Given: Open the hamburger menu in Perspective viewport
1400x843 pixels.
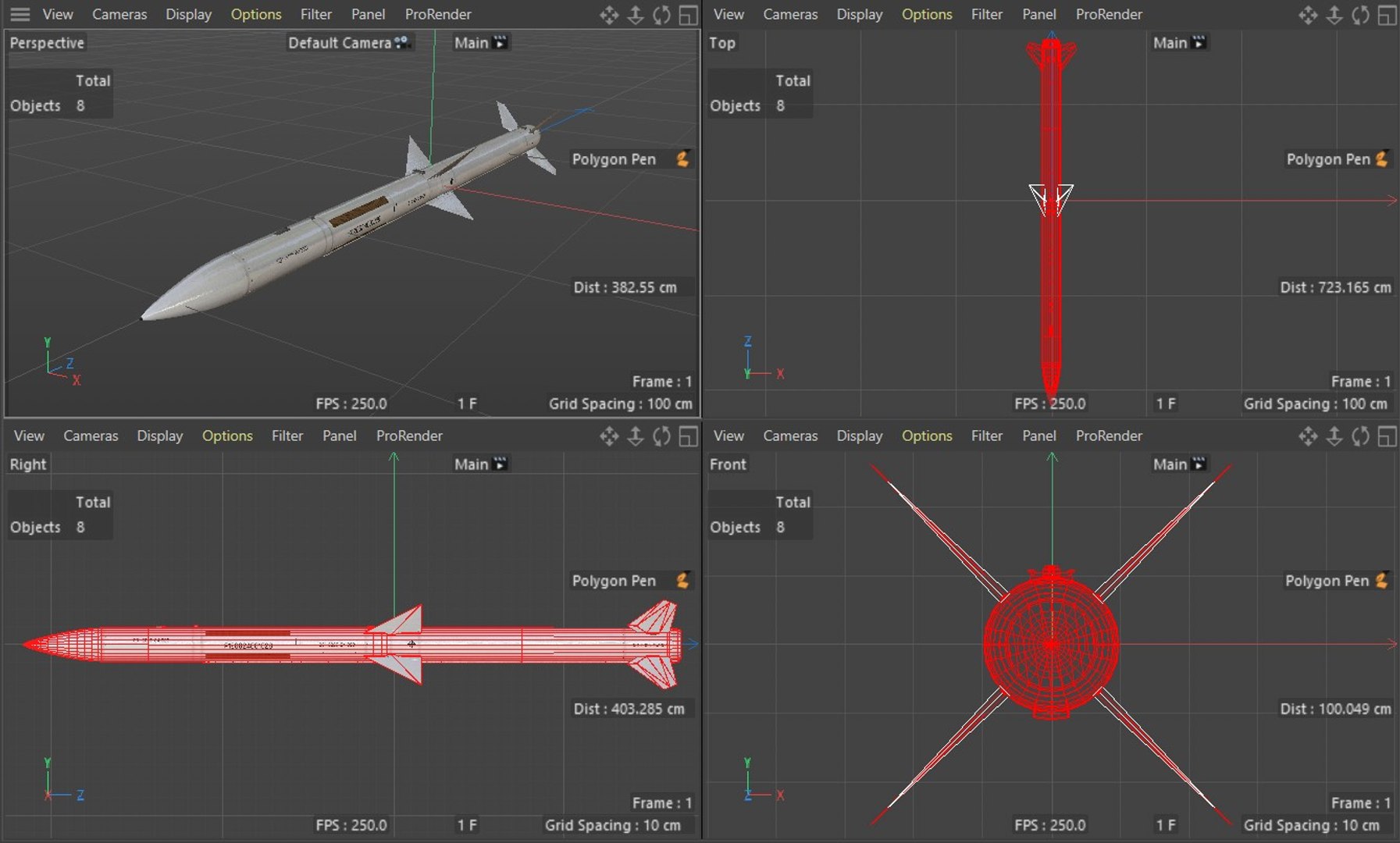Looking at the screenshot, I should [x=20, y=14].
